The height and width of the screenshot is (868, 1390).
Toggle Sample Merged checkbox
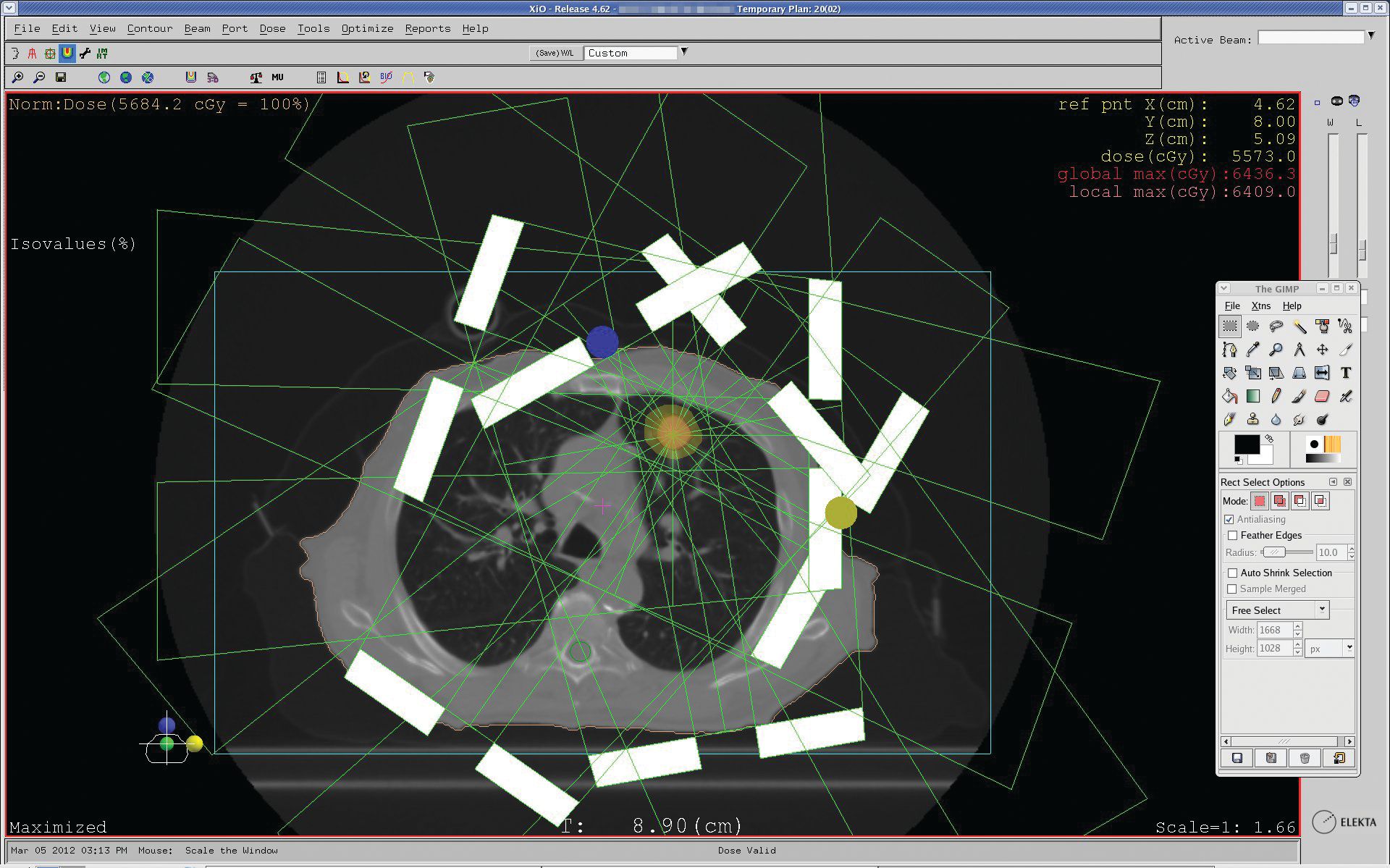pyautogui.click(x=1232, y=589)
